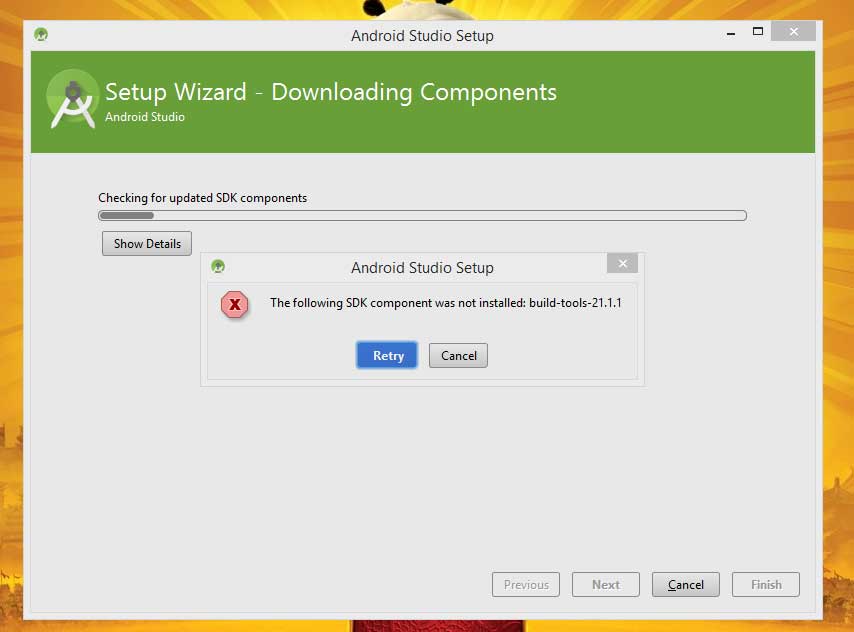
Task: Cancel the setup wizard
Action: click(x=686, y=585)
